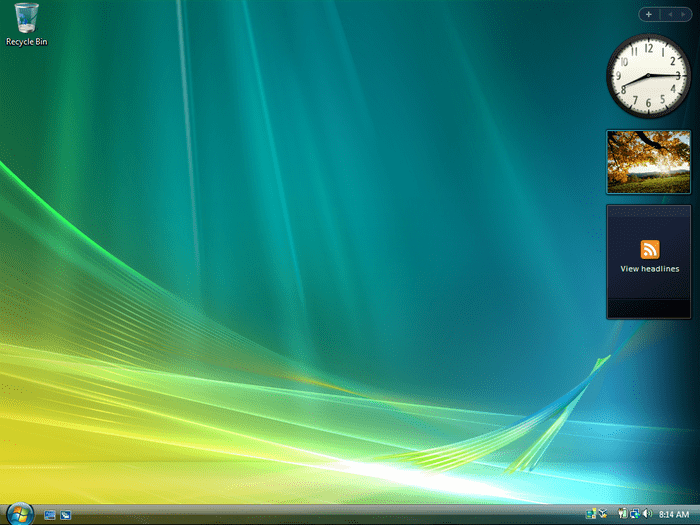Click the tray icon beside the Sidebar icon
This screenshot has height=525, width=700.
603,514
